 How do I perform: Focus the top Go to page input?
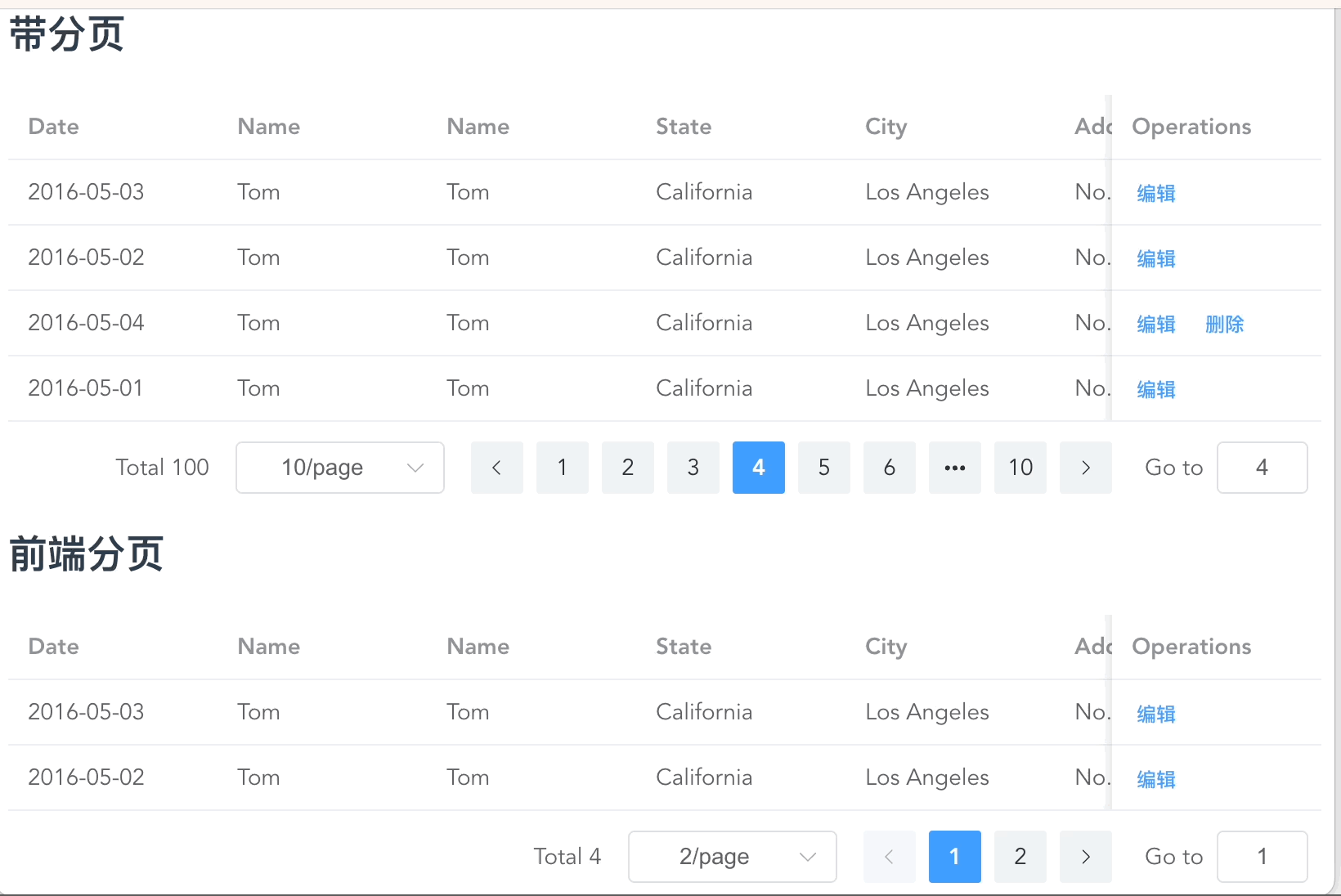click(x=1262, y=468)
